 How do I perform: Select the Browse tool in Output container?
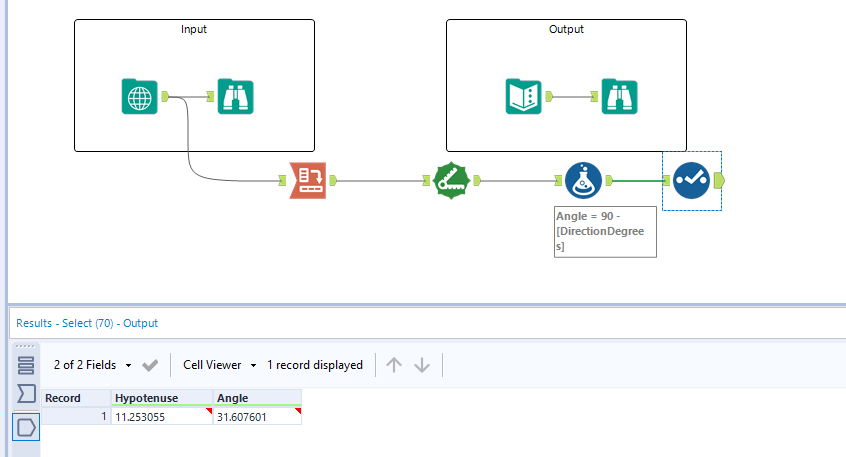pyautogui.click(x=619, y=97)
